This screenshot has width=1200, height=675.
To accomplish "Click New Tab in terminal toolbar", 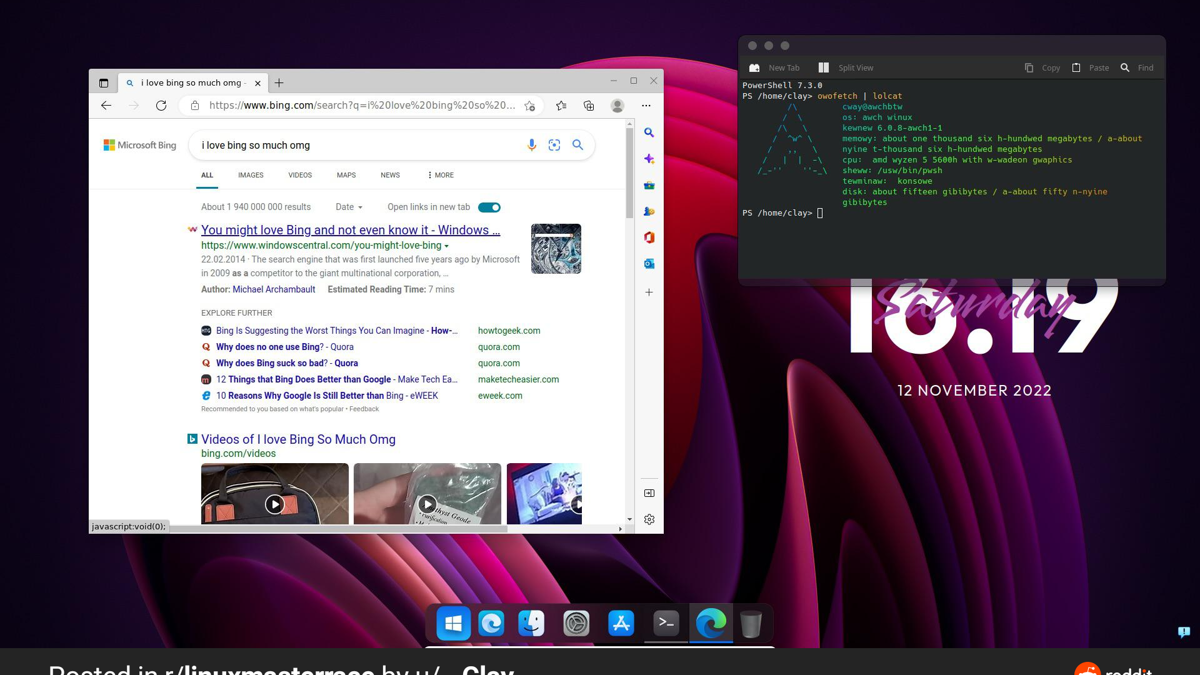I will [x=775, y=68].
